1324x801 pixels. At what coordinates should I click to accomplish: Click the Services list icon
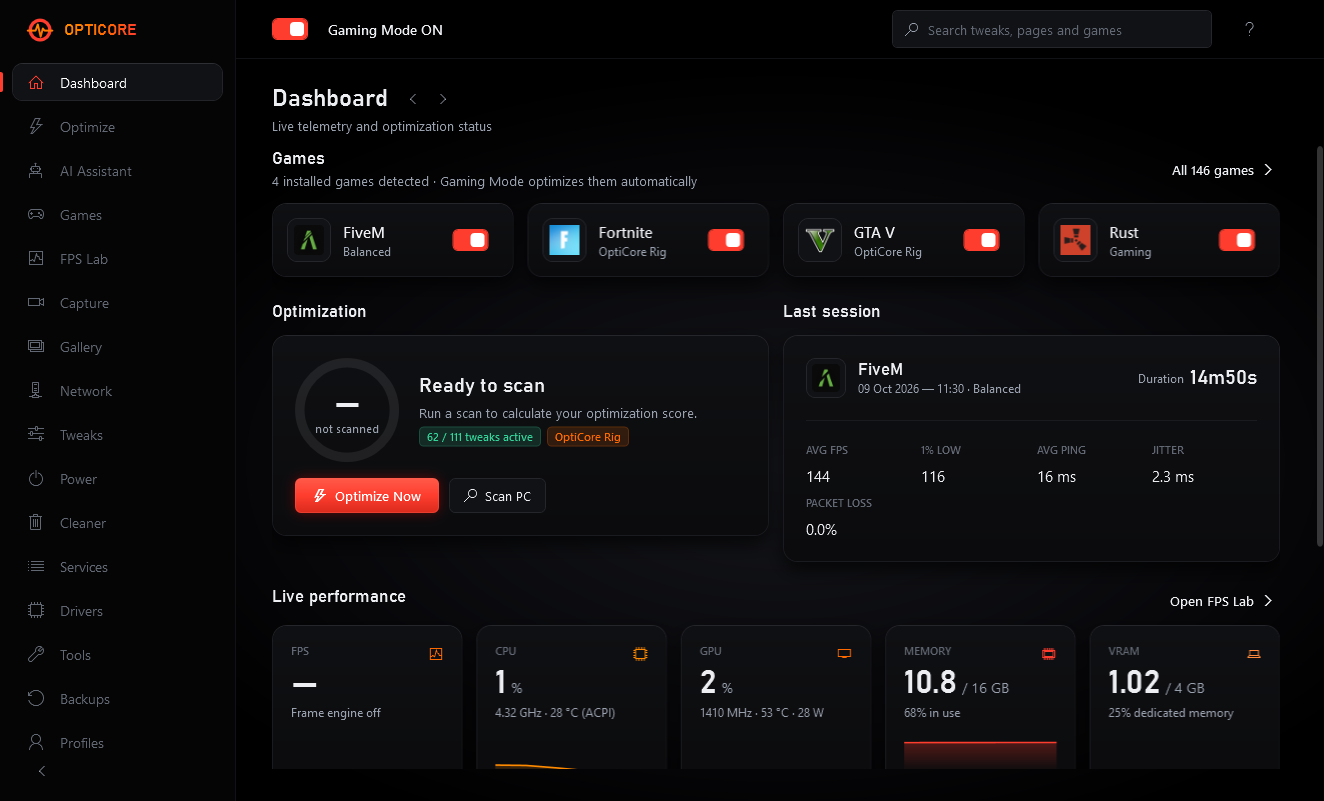point(36,567)
